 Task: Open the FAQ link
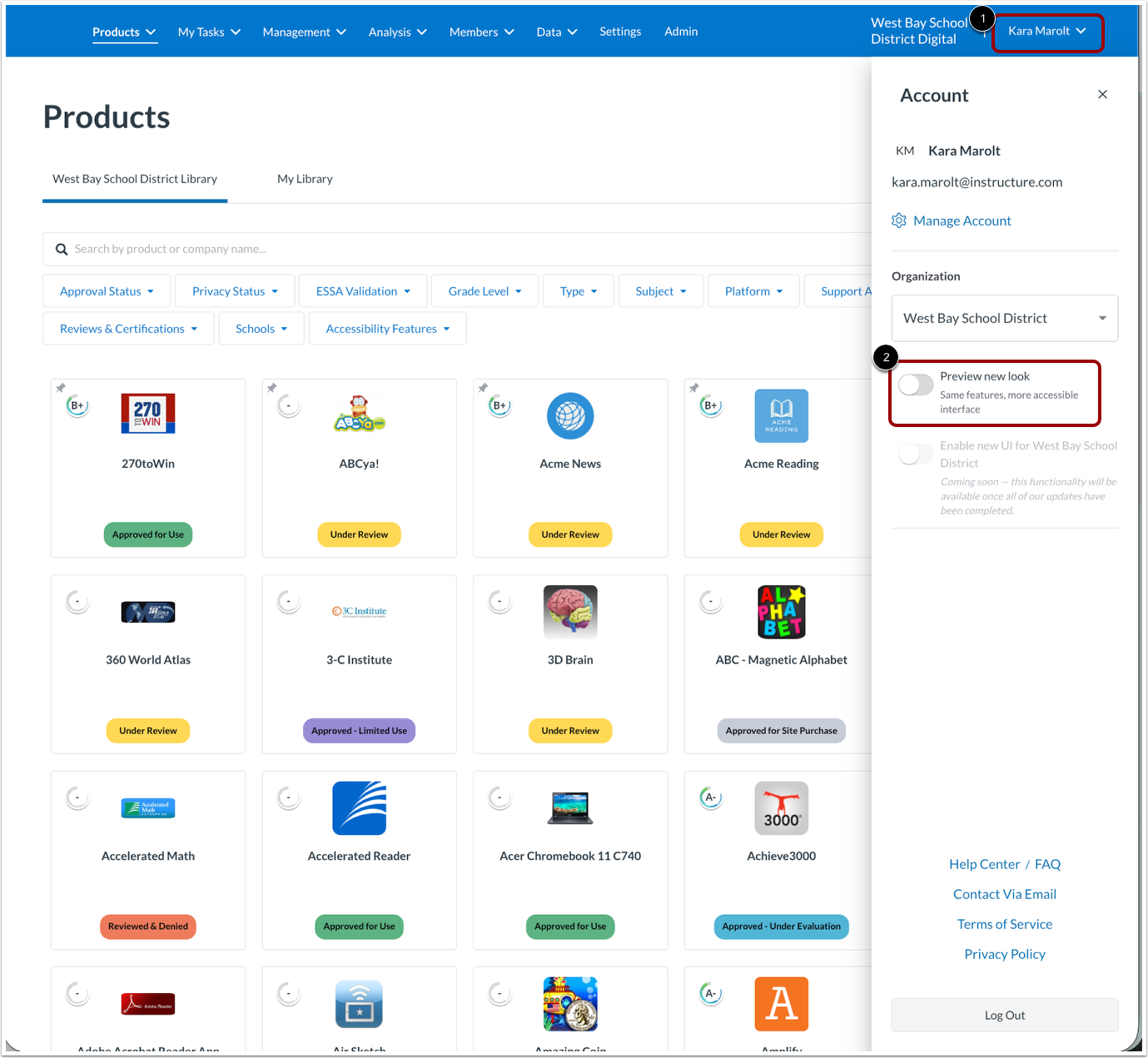(x=1047, y=864)
